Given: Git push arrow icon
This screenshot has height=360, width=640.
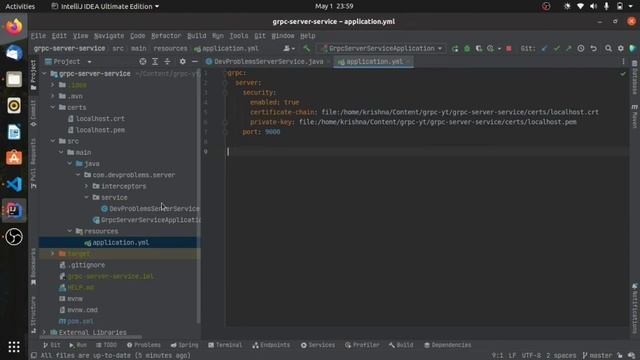Looking at the screenshot, I should point(568,49).
